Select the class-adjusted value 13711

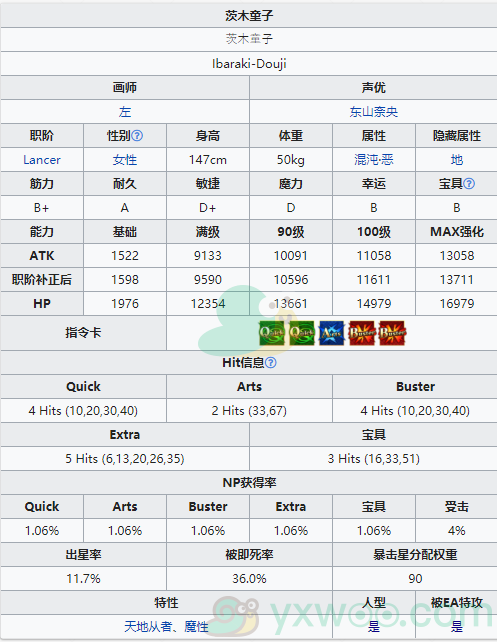point(457,280)
